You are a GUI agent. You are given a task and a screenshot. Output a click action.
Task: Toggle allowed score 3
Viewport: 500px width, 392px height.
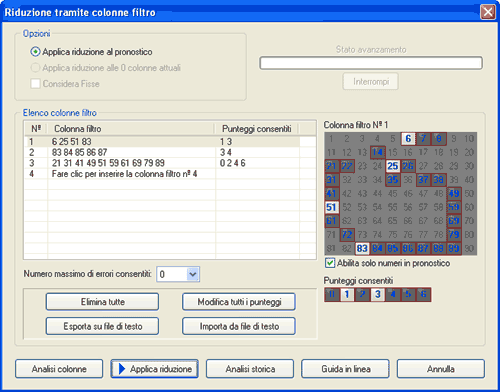378,294
